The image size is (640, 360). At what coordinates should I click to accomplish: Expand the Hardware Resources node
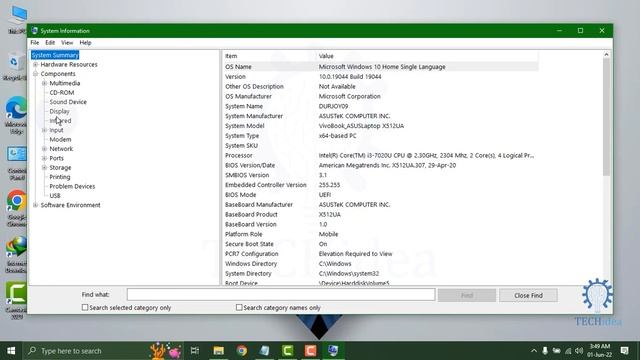point(36,64)
